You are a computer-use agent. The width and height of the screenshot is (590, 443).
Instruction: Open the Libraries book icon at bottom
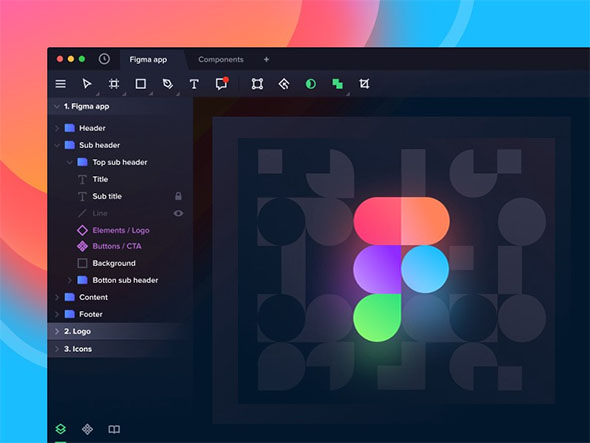(x=114, y=429)
